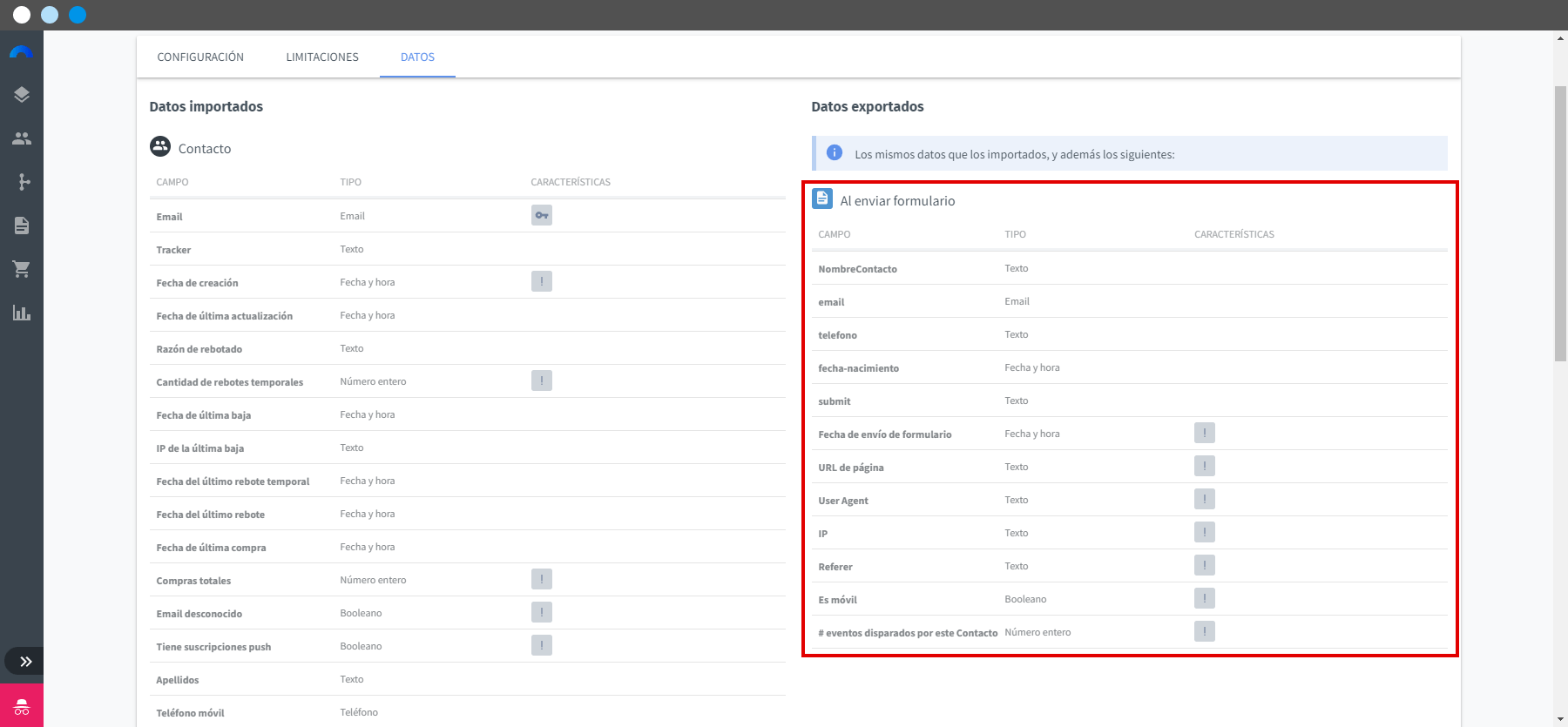Click the 'Apellidos' field name
Viewport: 1568px width, 727px height.
tap(178, 680)
